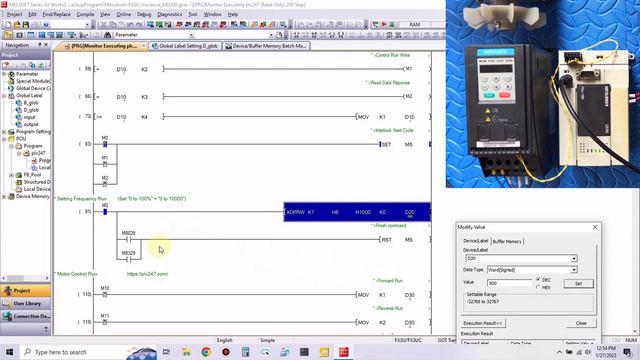Click the Local Device Comment tree icon
The image size is (640, 360).
pos(19,189)
